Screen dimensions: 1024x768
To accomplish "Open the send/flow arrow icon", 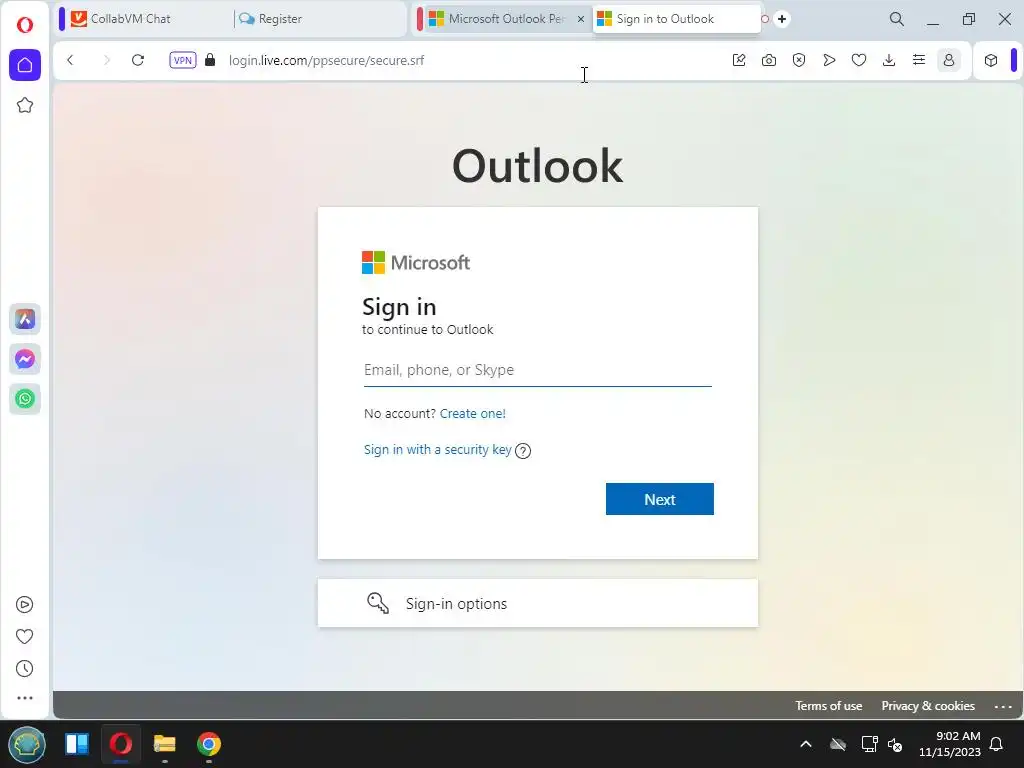I will click(829, 60).
